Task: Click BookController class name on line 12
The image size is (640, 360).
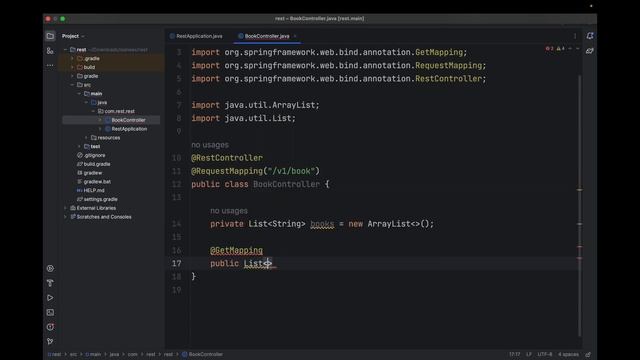Action: (286, 184)
